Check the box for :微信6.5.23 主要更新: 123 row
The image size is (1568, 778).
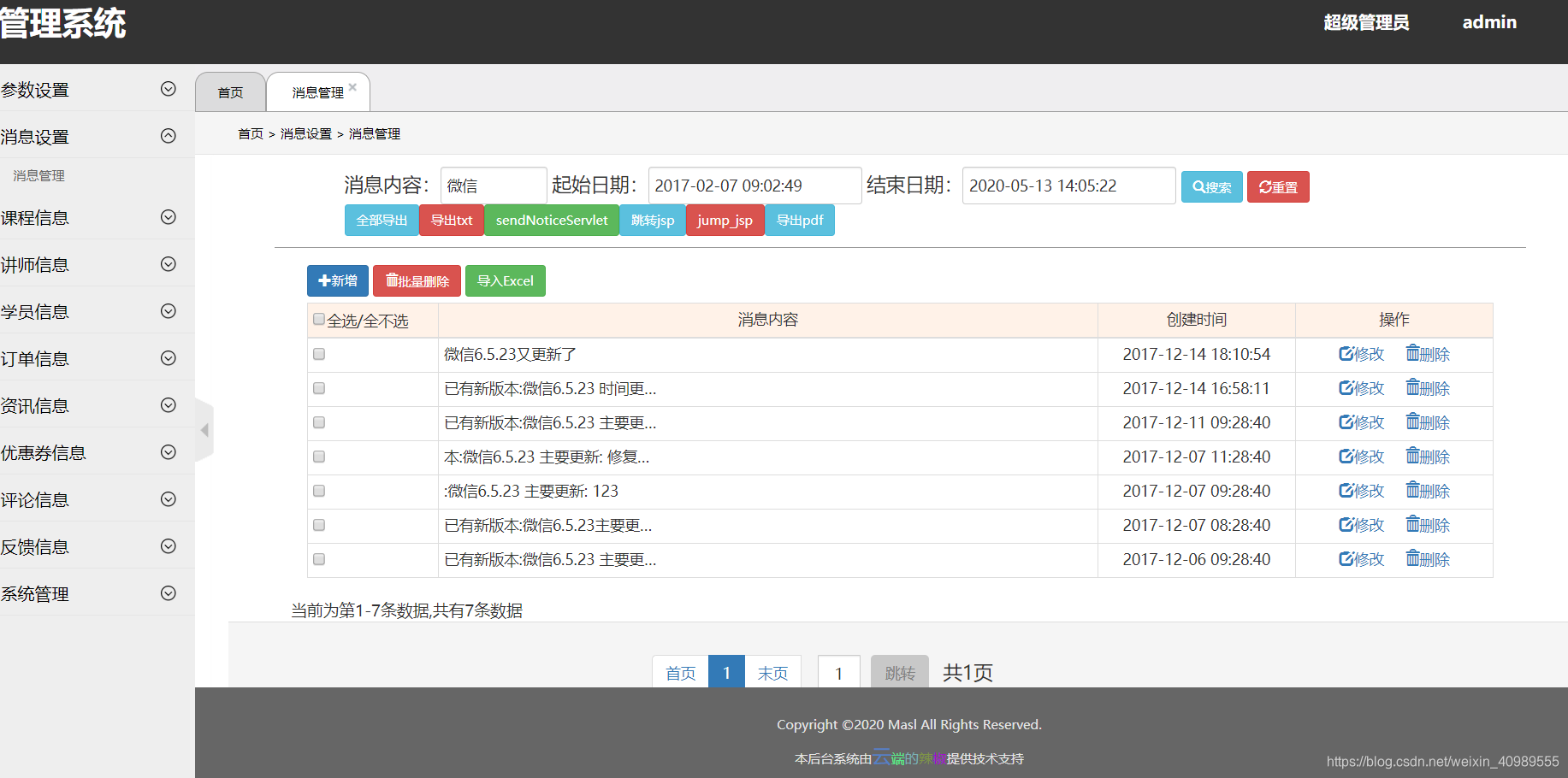click(x=319, y=491)
